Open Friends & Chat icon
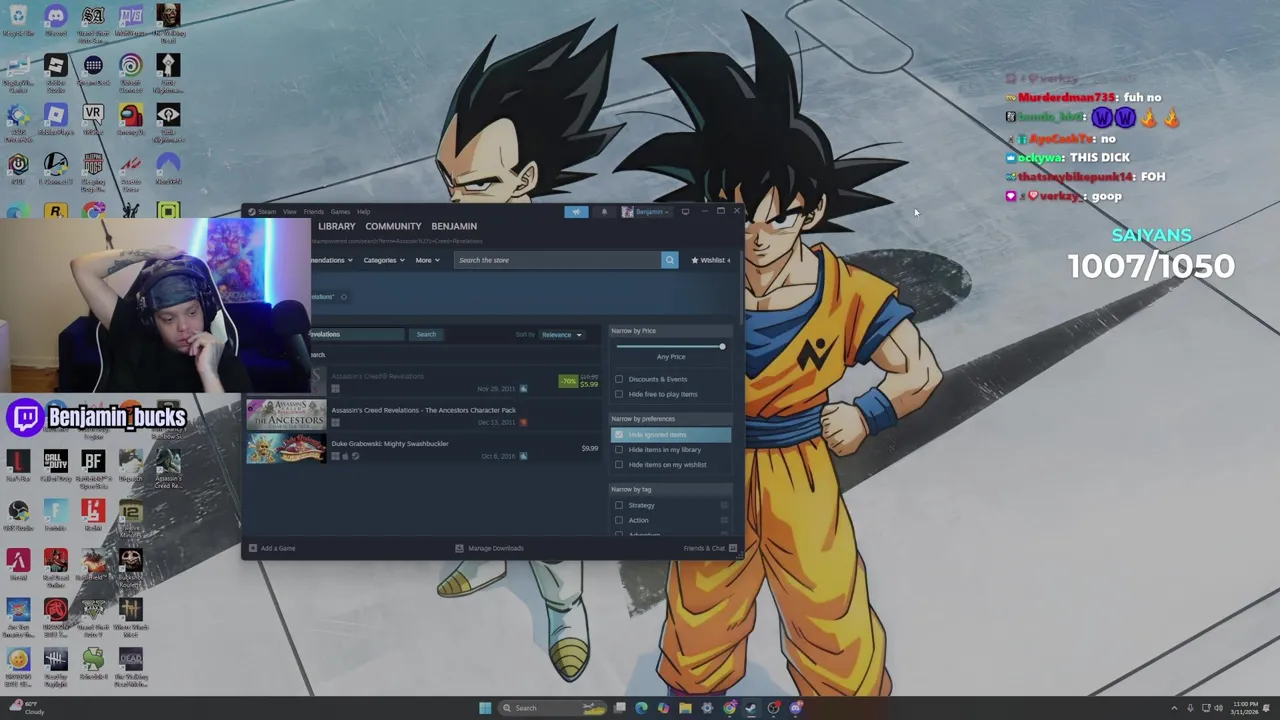The width and height of the screenshot is (1280, 720). [x=732, y=548]
